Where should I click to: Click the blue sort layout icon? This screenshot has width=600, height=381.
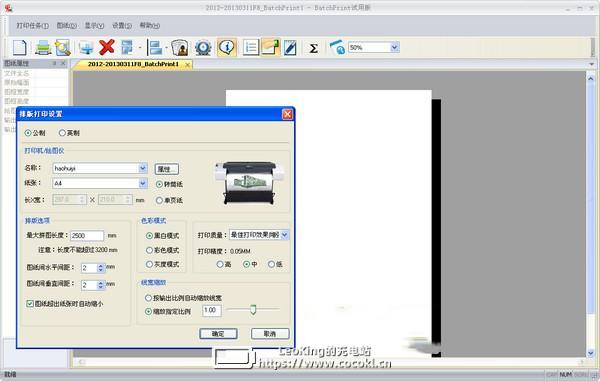[x=127, y=47]
